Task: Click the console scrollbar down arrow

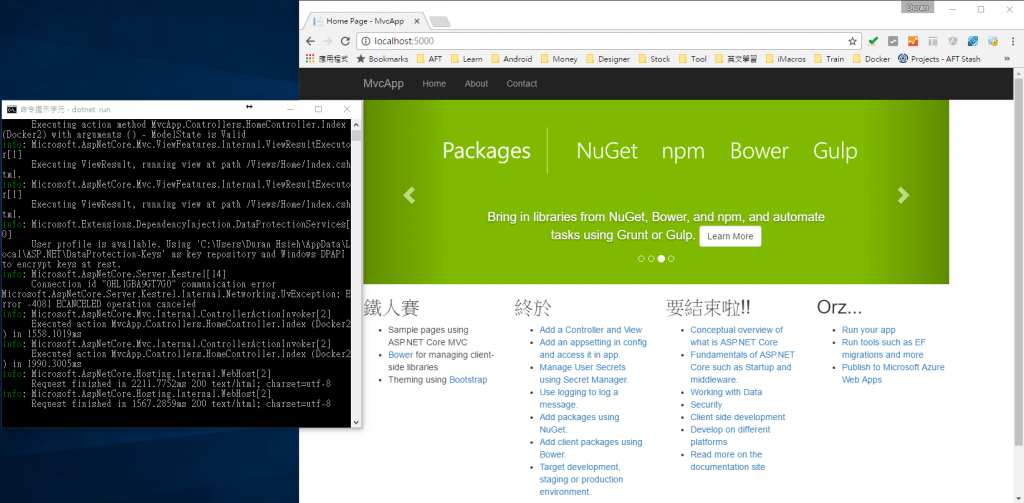Action: tap(356, 423)
